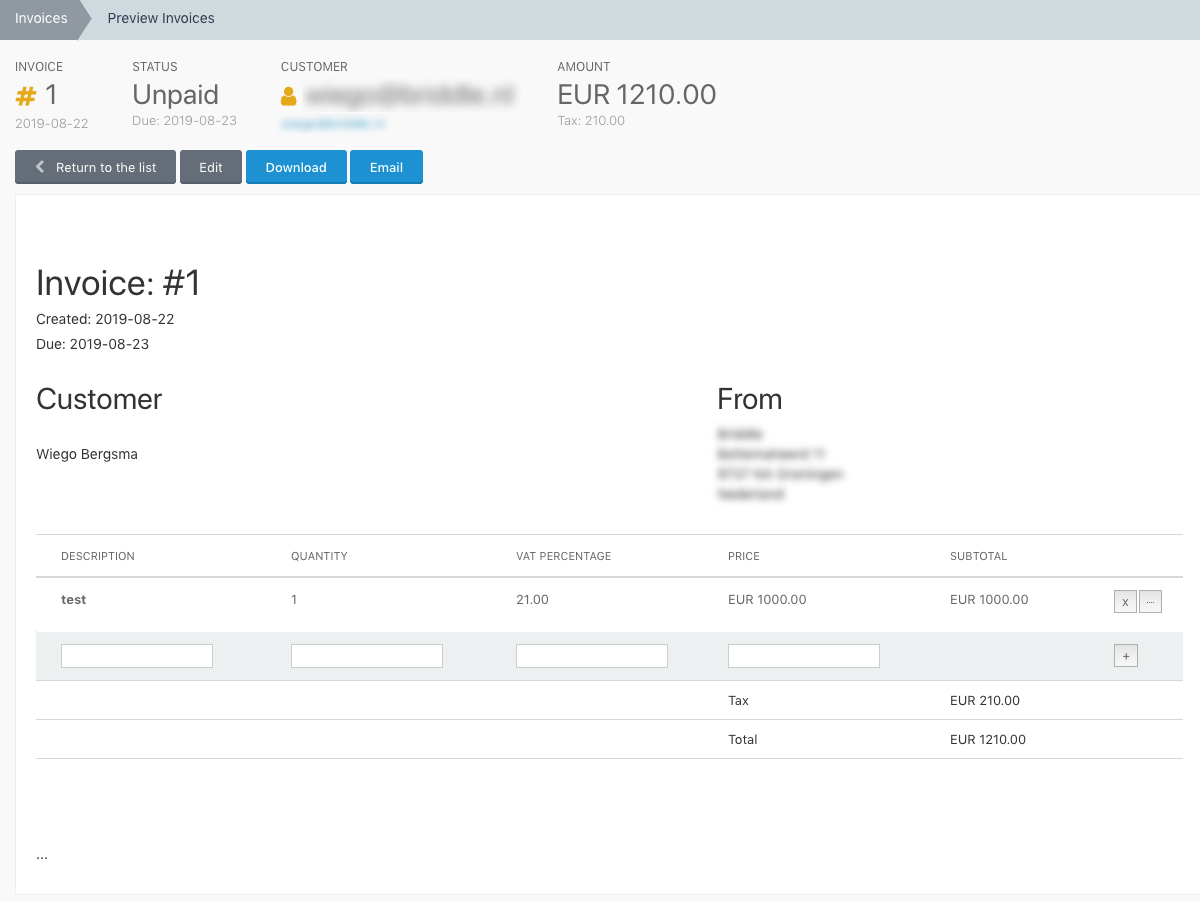Click the empty Quantity input field
Screen dimensions: 1200x902
(x=366, y=655)
